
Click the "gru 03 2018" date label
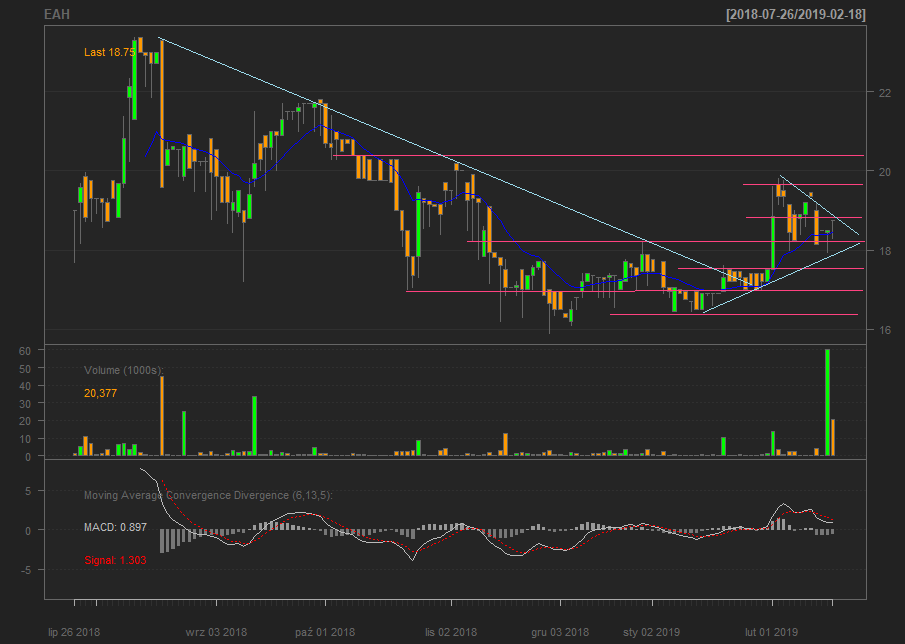(x=560, y=632)
